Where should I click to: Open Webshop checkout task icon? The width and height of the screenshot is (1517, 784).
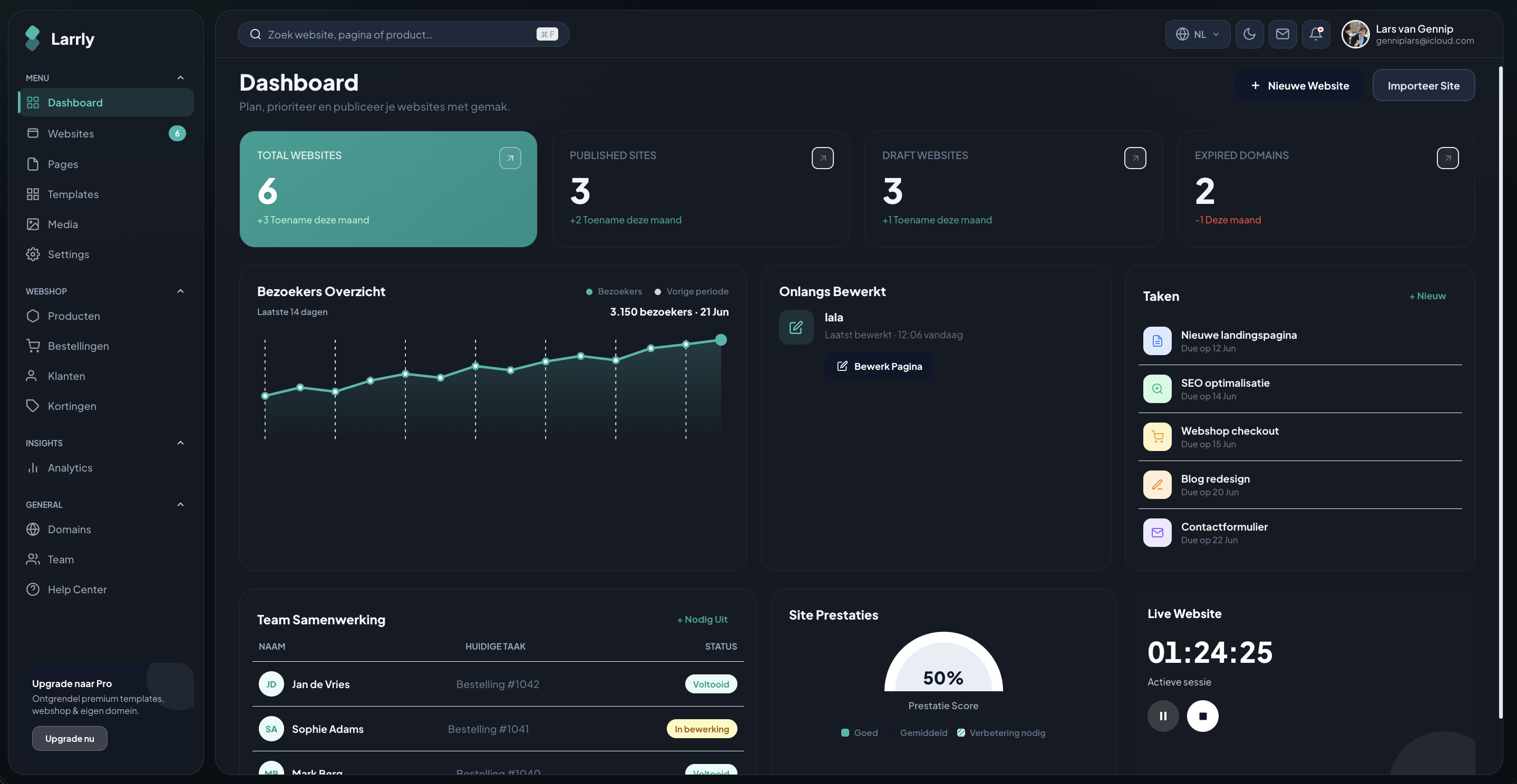(1157, 437)
